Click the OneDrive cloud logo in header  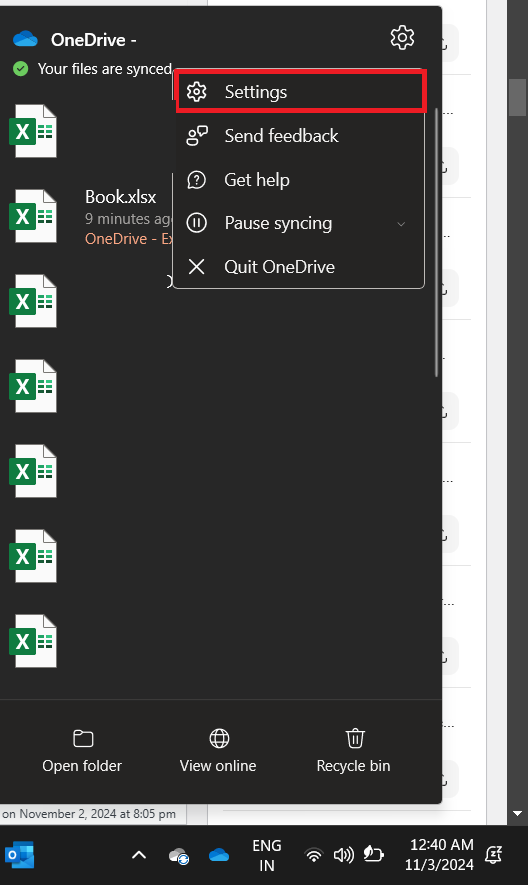click(25, 39)
